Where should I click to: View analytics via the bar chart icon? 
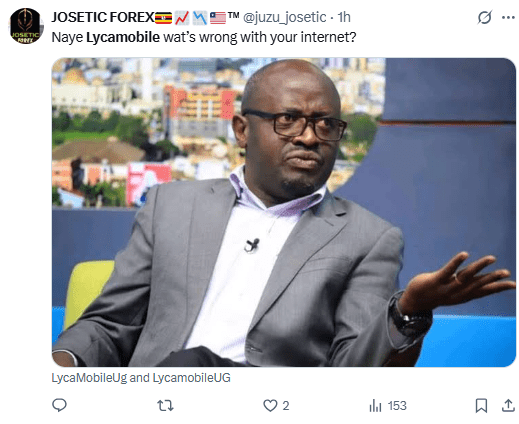click(x=375, y=406)
